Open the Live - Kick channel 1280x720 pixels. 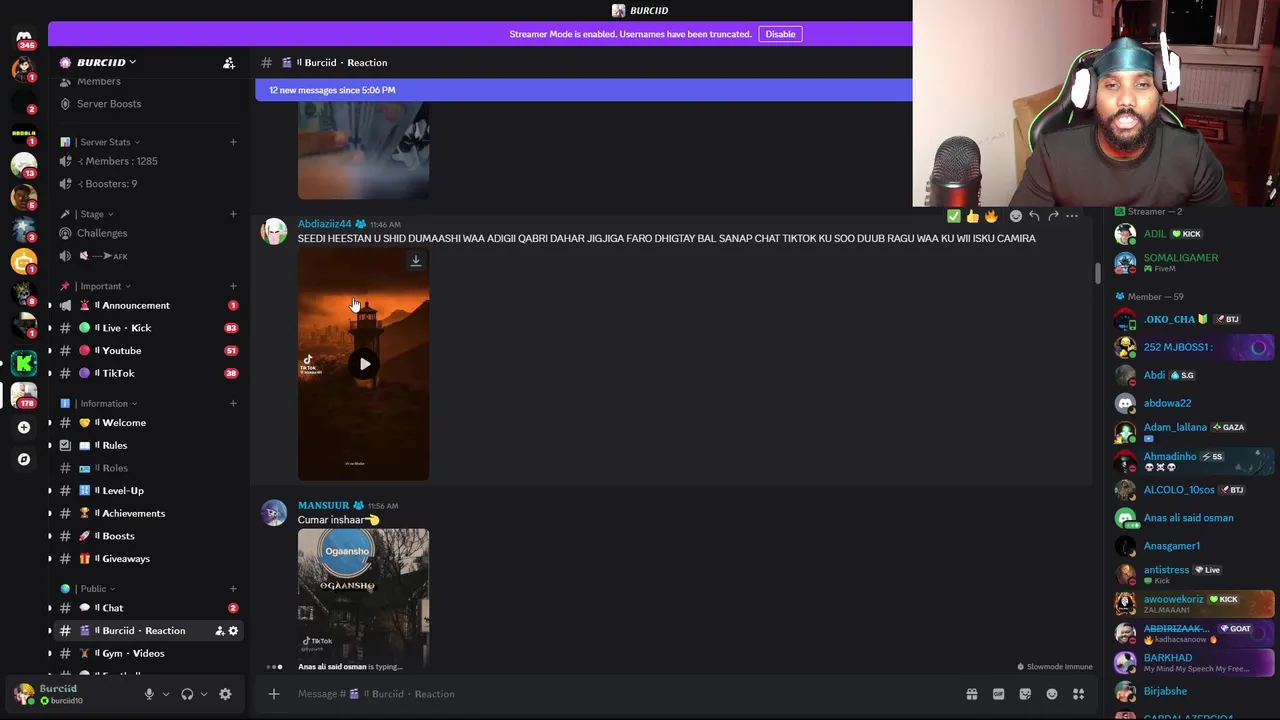146,328
